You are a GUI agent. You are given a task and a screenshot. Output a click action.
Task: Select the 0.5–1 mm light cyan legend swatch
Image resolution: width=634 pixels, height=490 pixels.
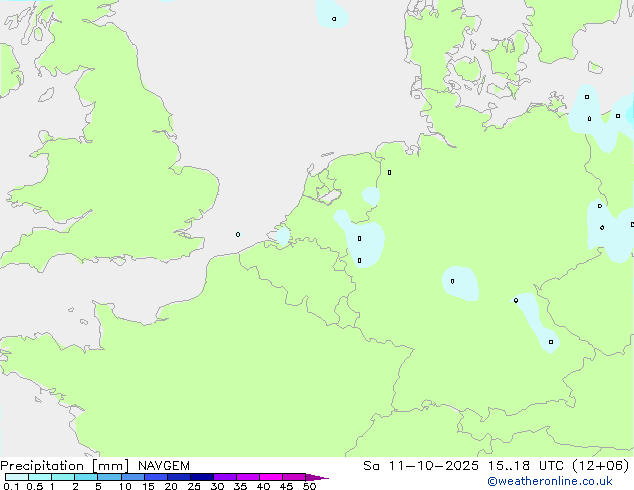click(40, 477)
